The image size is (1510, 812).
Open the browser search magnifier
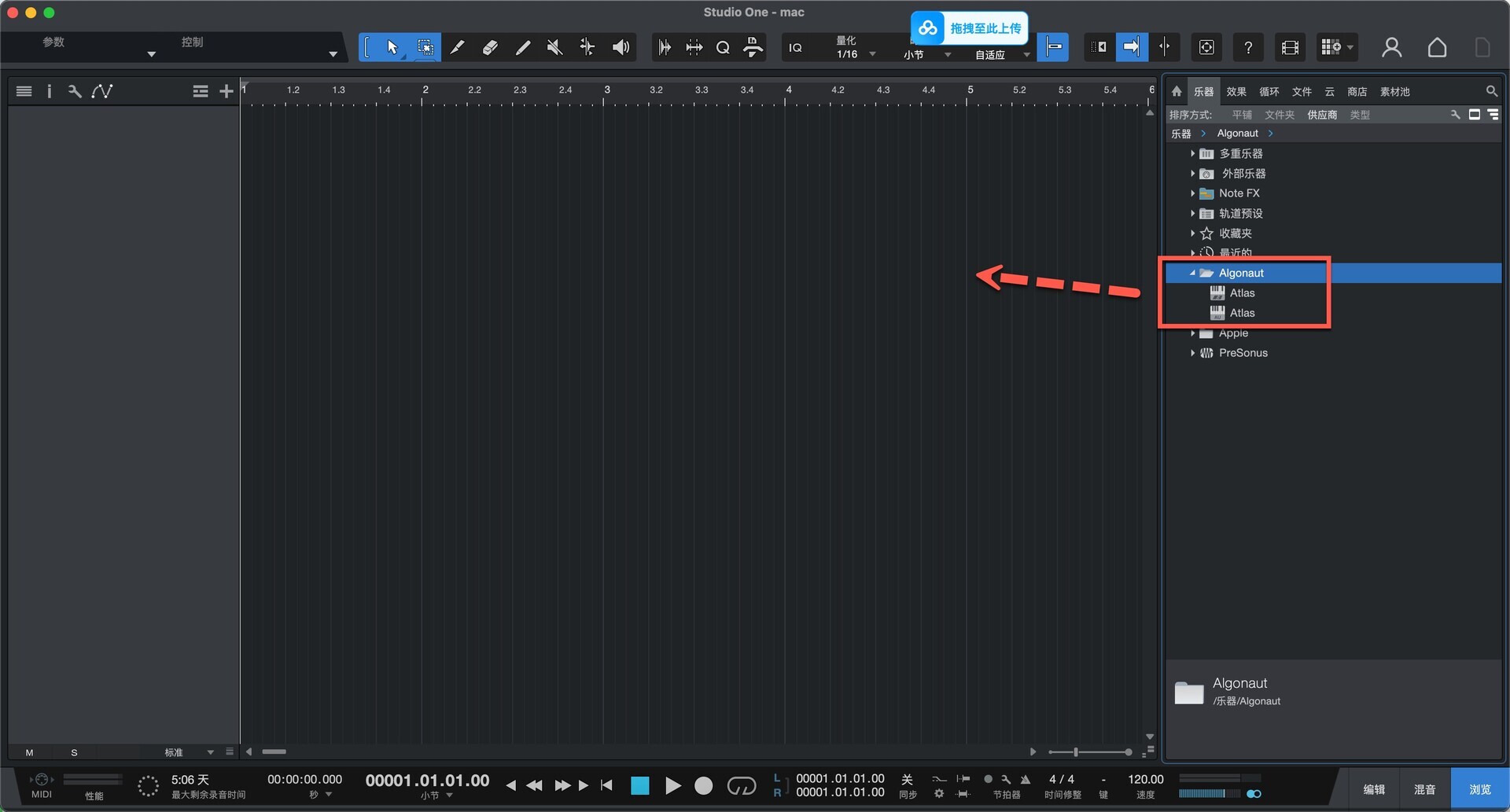tap(1491, 91)
